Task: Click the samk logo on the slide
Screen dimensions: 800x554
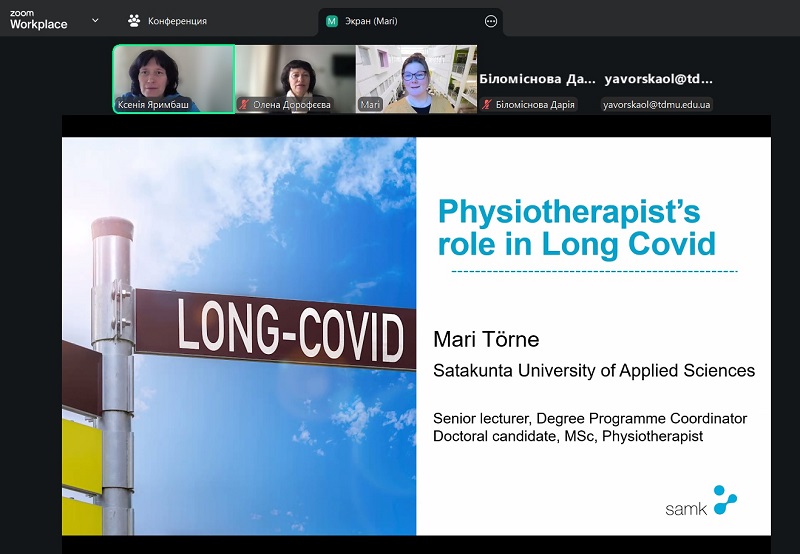Action: point(700,502)
